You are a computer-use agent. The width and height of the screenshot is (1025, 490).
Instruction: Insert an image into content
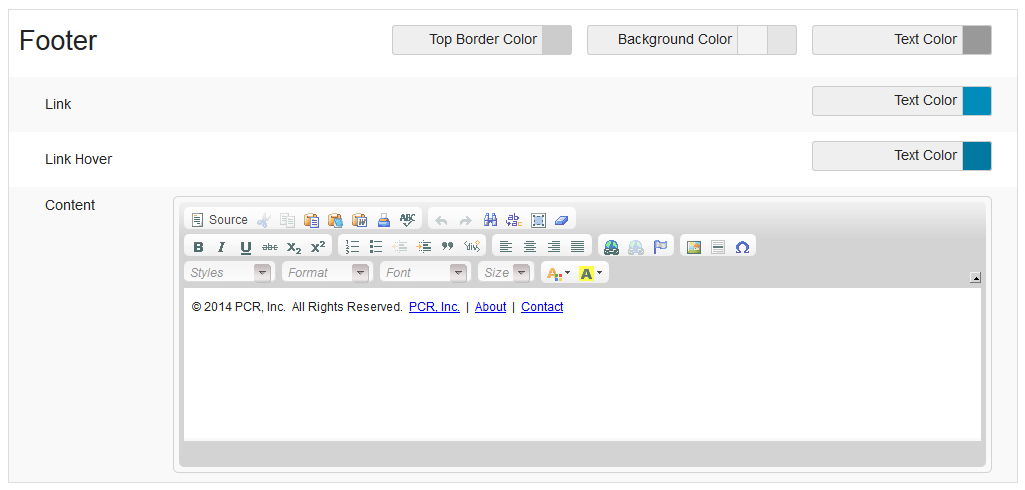(694, 247)
